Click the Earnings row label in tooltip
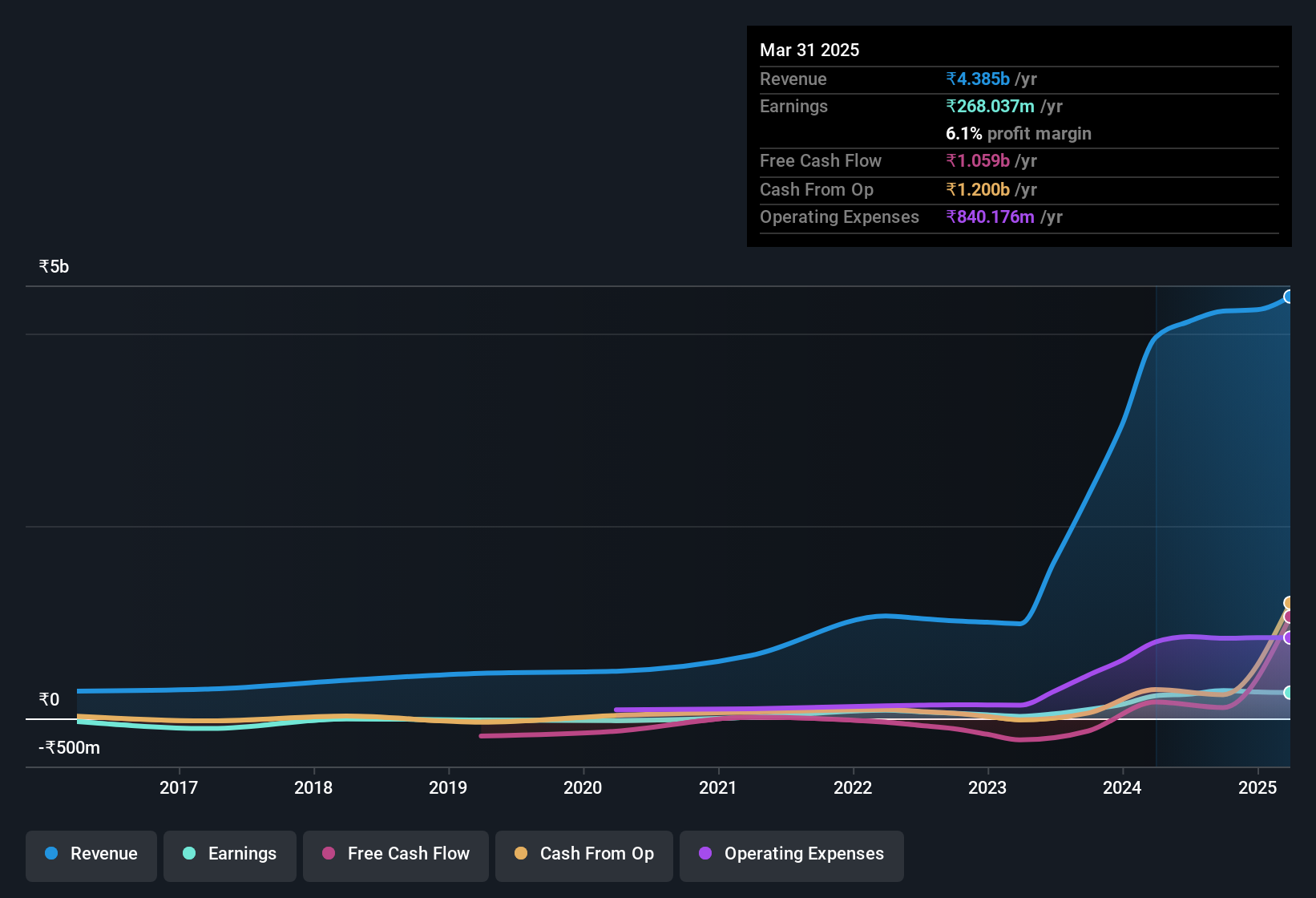Image resolution: width=1316 pixels, height=898 pixels. [793, 106]
